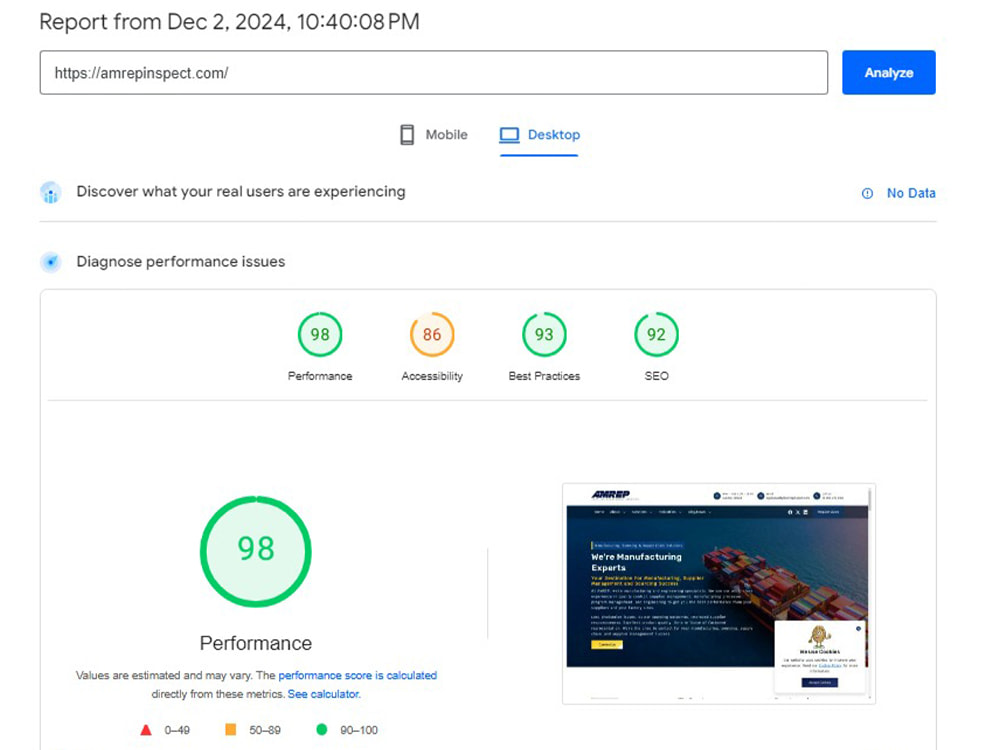The height and width of the screenshot is (750, 1000).
Task: Click the 0–49 legend text
Action: [x=177, y=730]
